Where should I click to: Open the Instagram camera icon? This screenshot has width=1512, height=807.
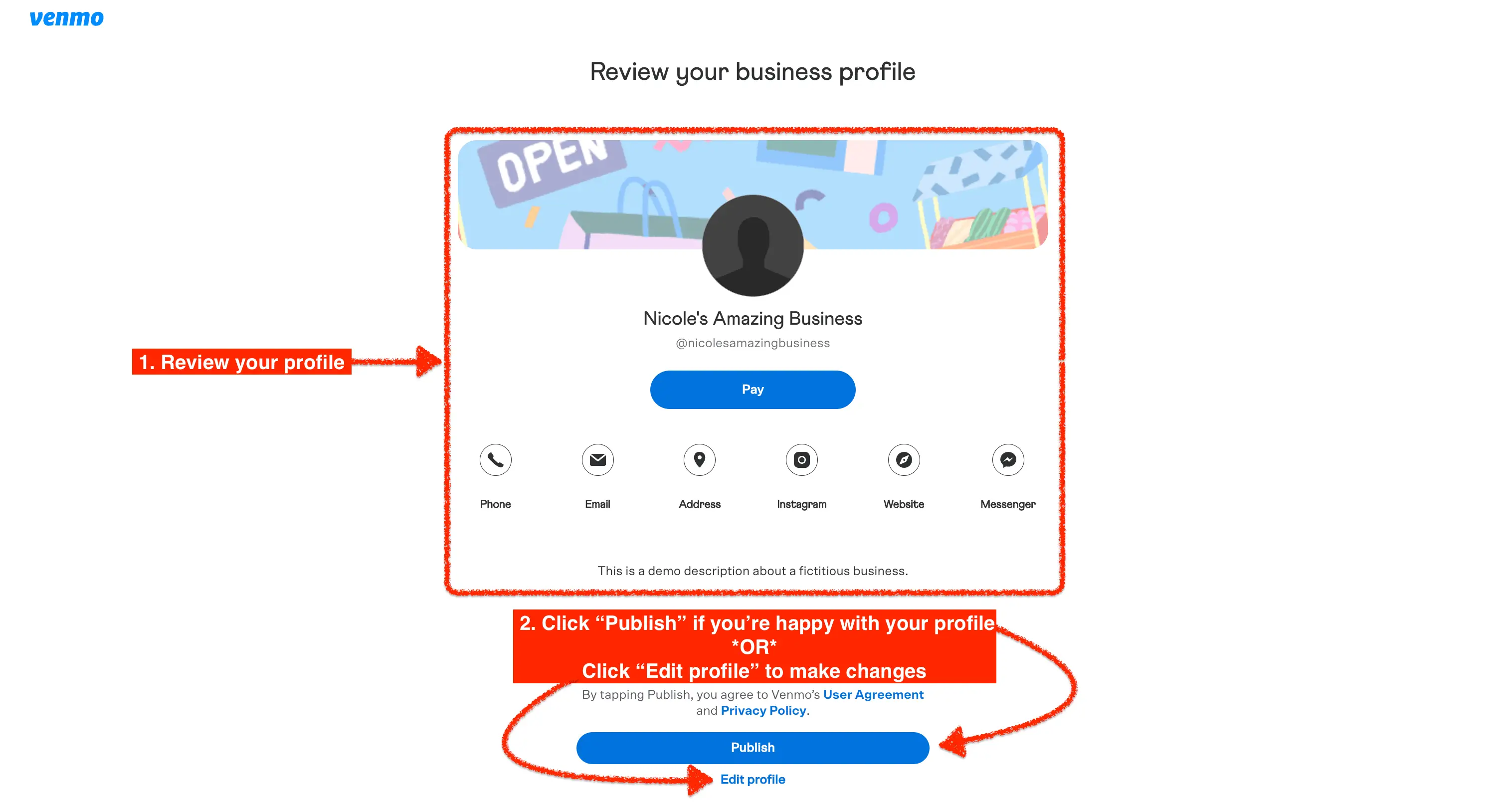[802, 459]
